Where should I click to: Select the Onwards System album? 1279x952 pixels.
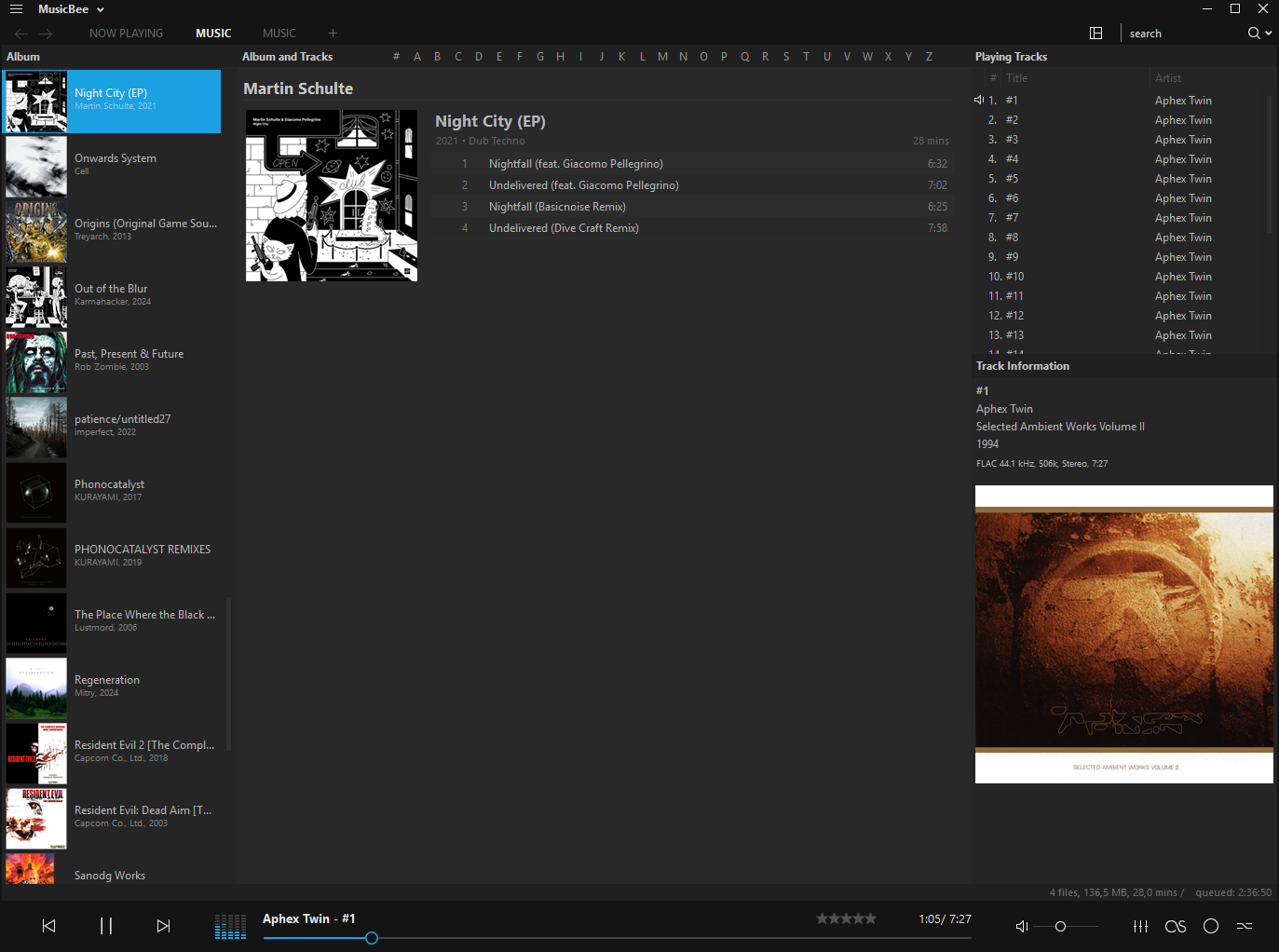coord(112,167)
